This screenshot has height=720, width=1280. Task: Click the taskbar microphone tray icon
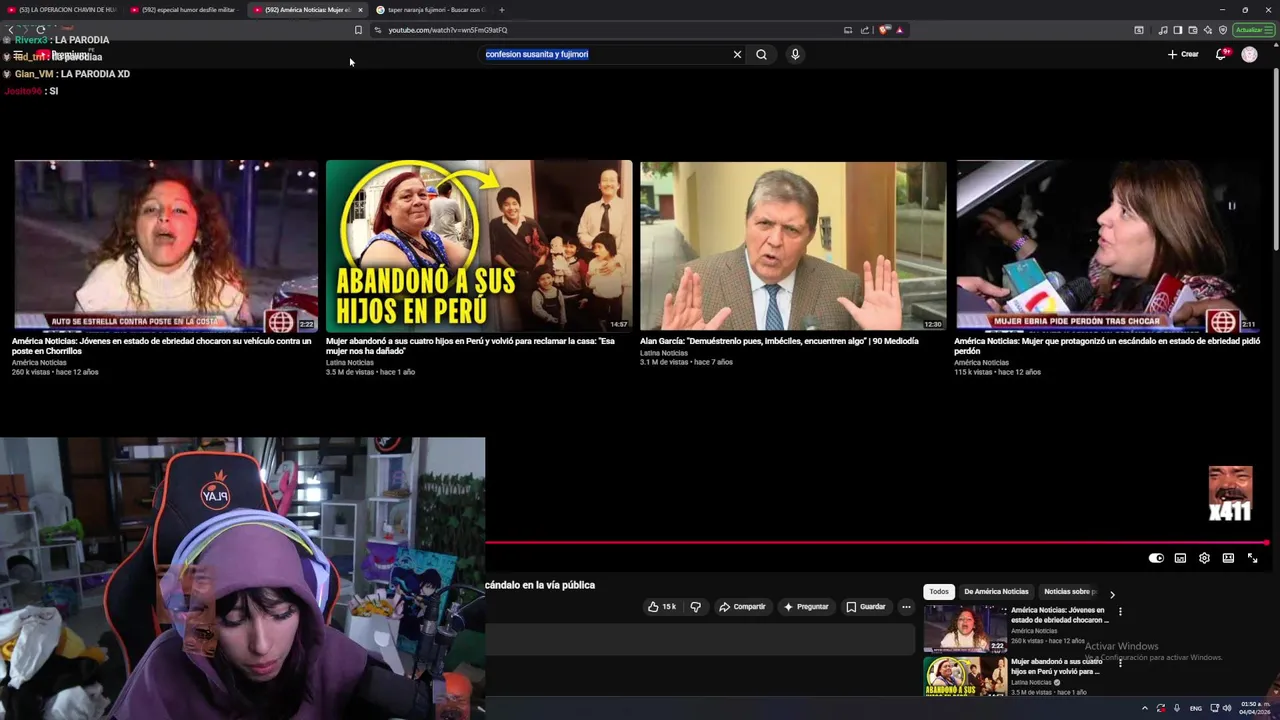(1177, 708)
